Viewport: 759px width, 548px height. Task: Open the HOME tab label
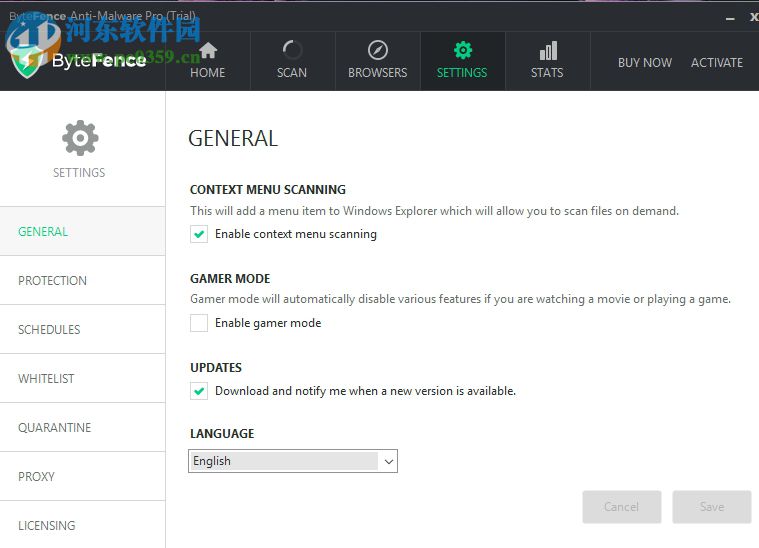tap(208, 73)
